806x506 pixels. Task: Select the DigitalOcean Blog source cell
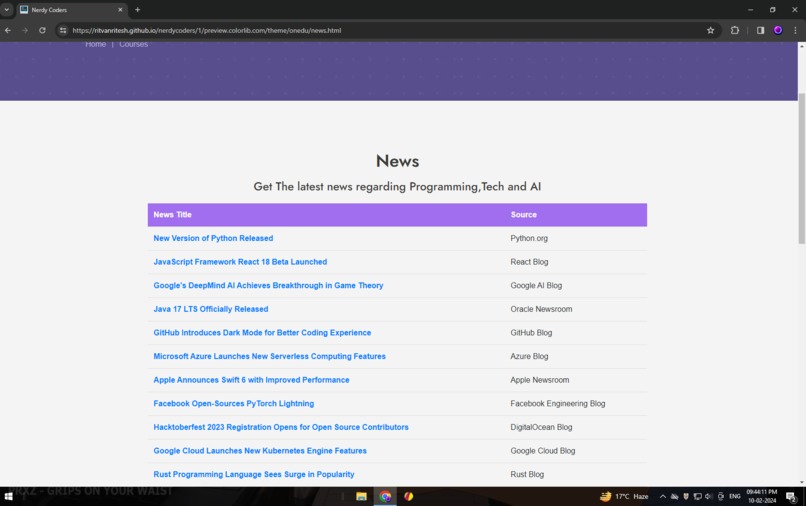tap(541, 427)
